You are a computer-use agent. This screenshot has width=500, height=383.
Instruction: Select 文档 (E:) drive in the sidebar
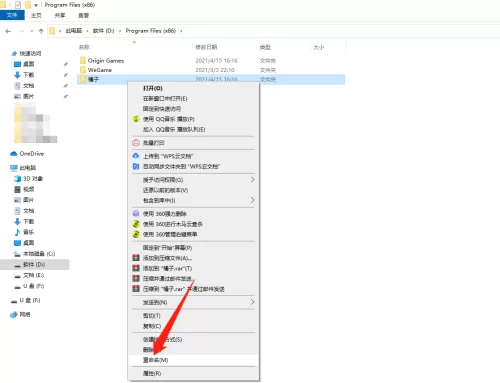pos(33,275)
